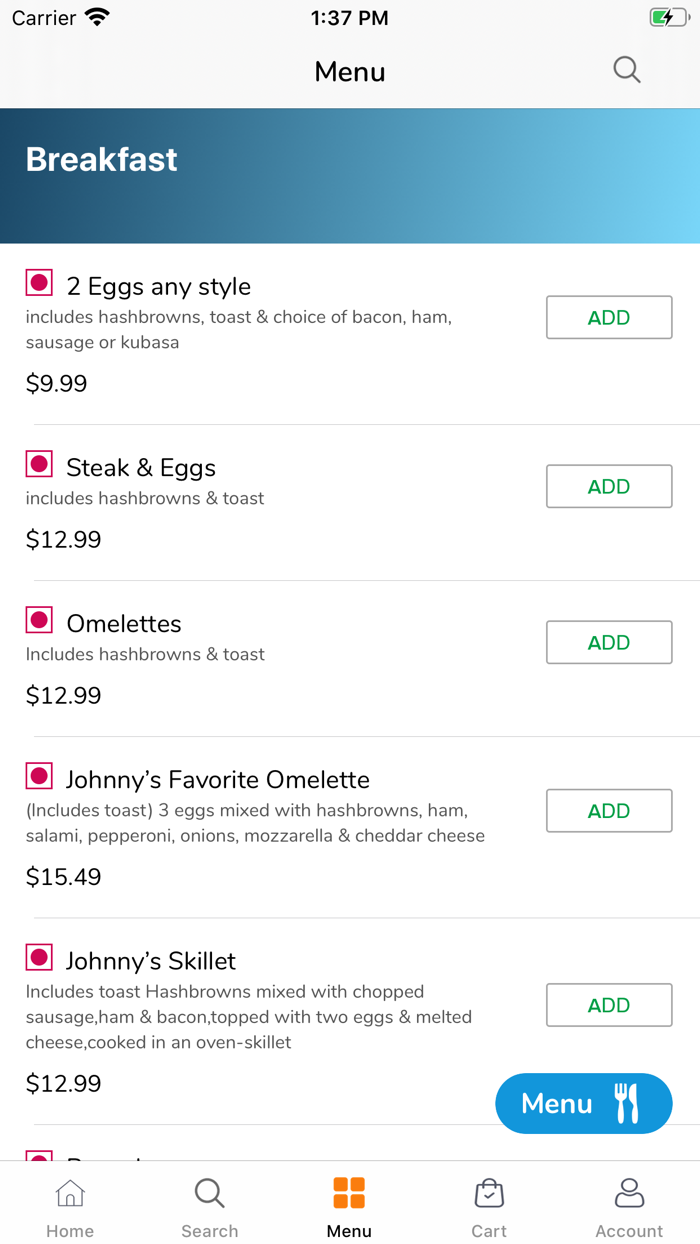Open the Cart bag icon
Screen dimensions: 700x1244
coord(489,1193)
